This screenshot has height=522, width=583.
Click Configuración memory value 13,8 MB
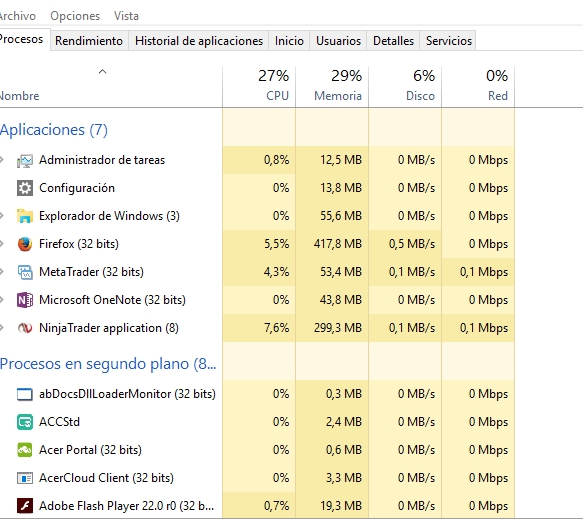pos(341,188)
